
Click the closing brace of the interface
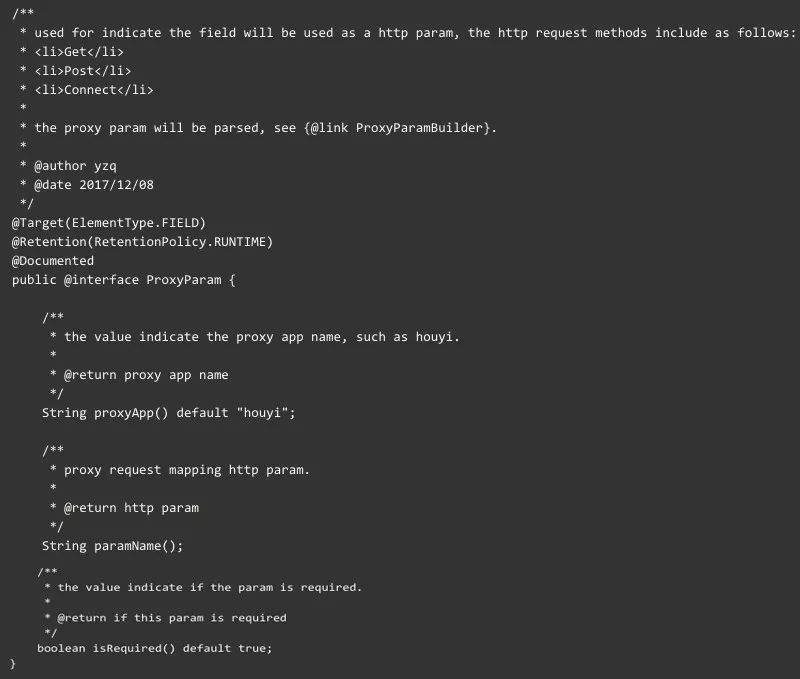[x=13, y=664]
